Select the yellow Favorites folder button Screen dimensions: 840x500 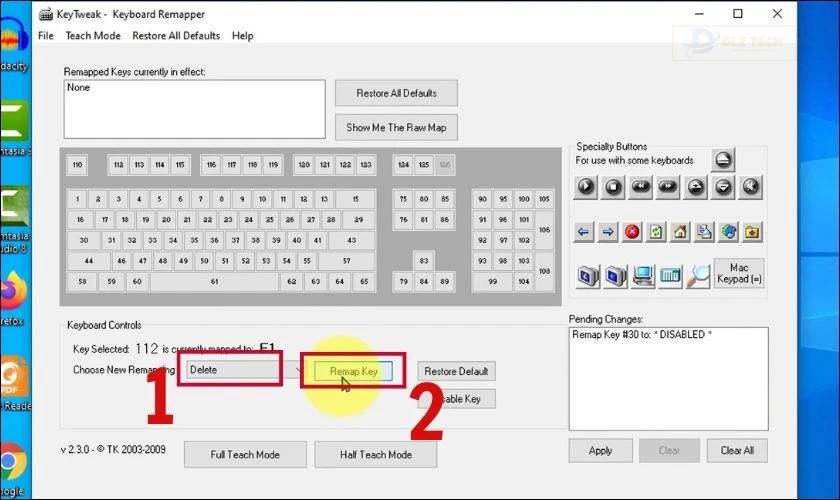pos(753,232)
